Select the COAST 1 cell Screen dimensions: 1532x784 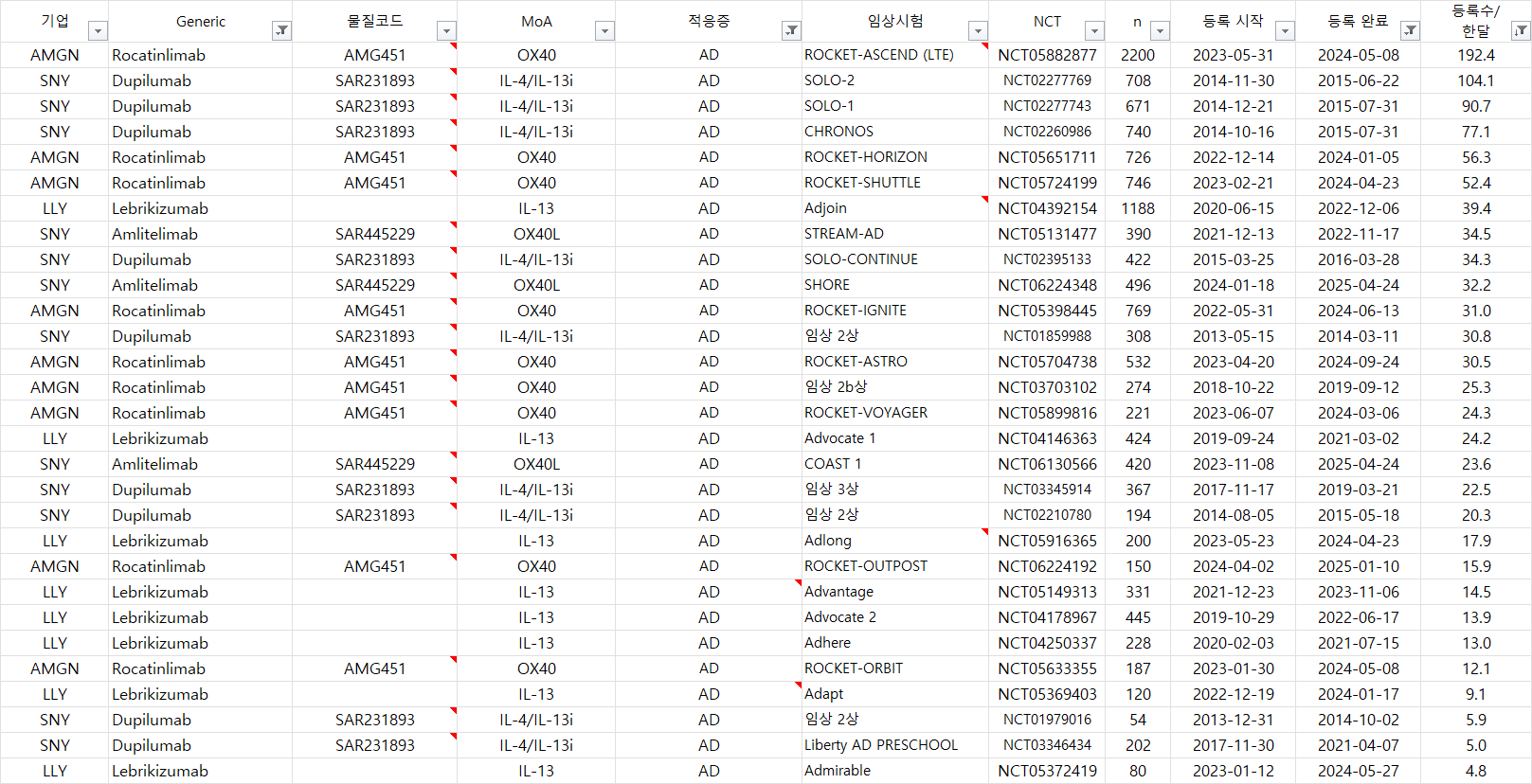[895, 464]
